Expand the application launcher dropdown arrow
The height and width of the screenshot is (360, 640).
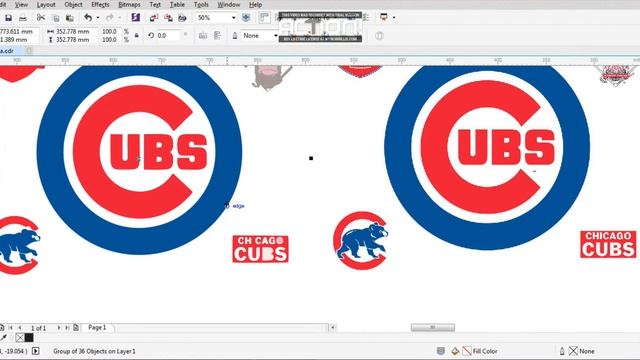click(394, 18)
